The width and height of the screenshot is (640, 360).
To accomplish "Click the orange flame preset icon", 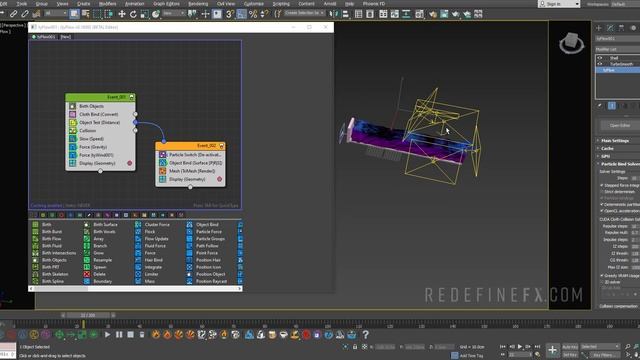I will pyautogui.click(x=156, y=335).
